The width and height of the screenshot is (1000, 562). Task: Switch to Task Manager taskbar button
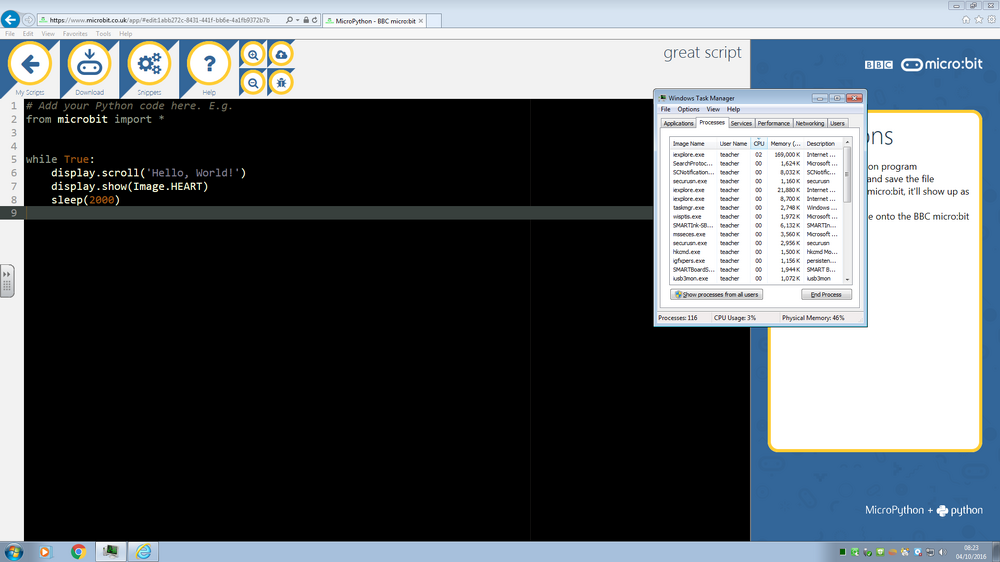click(x=110, y=552)
